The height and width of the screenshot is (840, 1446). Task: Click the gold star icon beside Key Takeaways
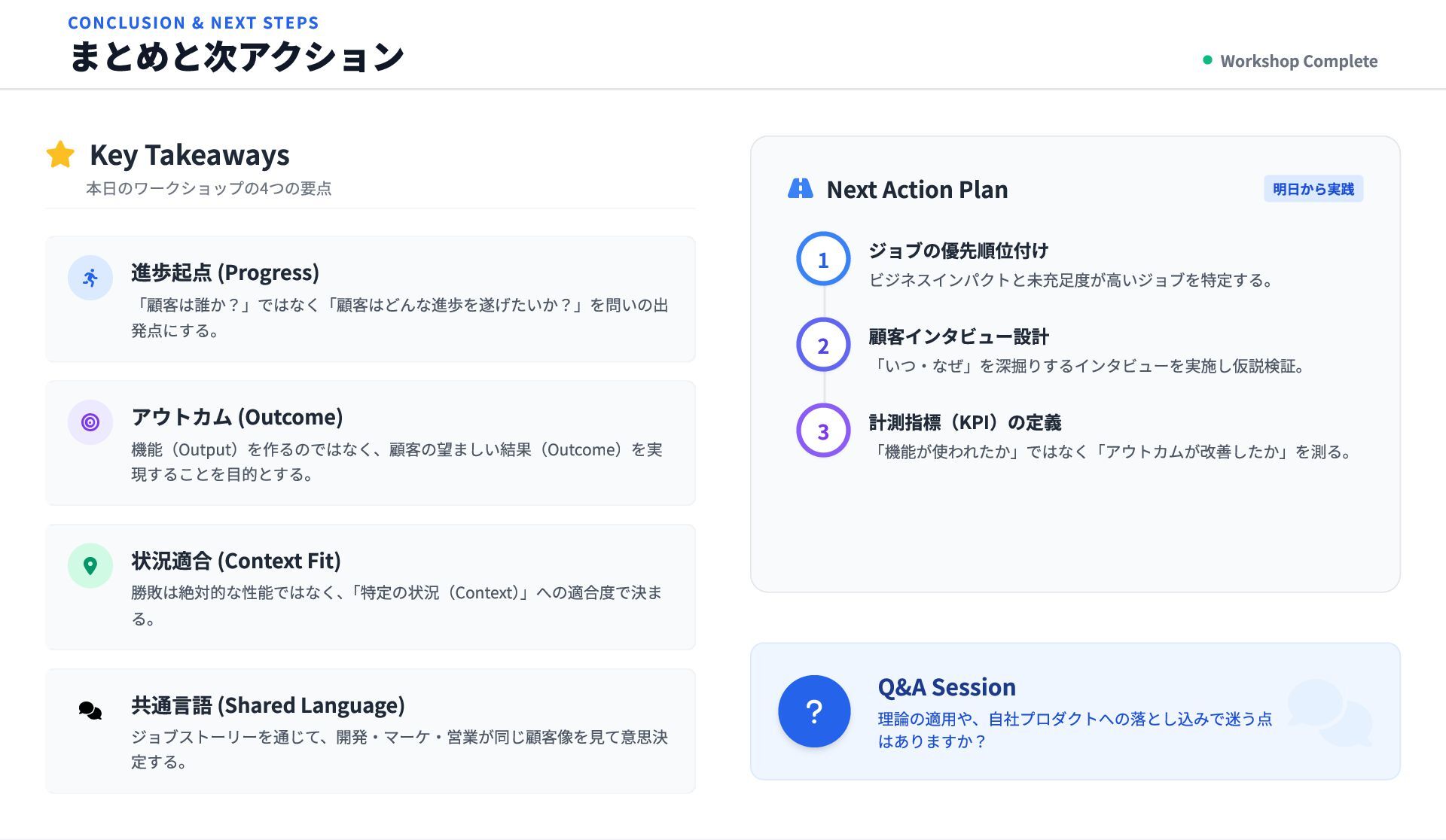pos(60,154)
